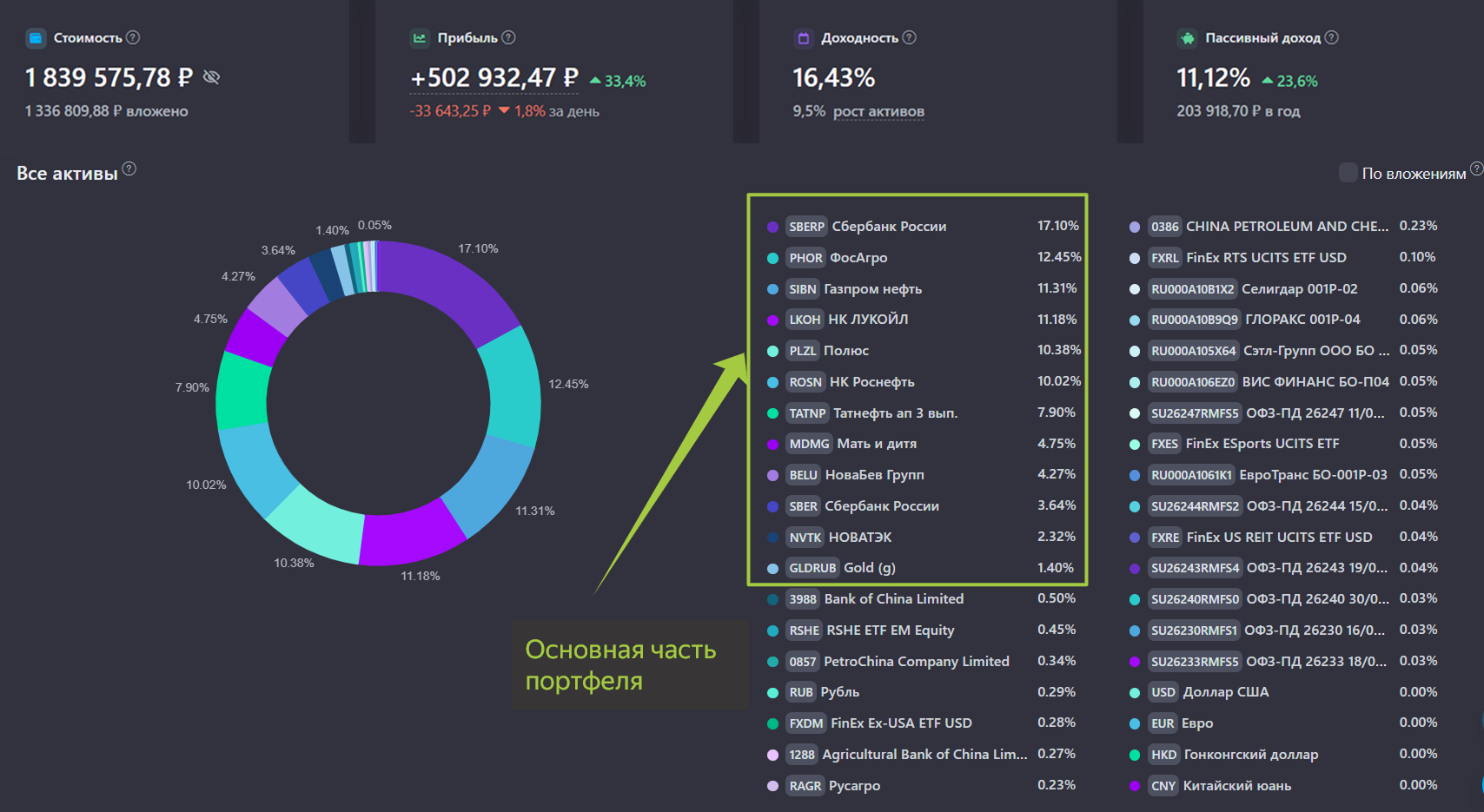Select ОФЗ-ПД 26240 bond name
This screenshot has height=812, width=1484.
tap(1318, 599)
